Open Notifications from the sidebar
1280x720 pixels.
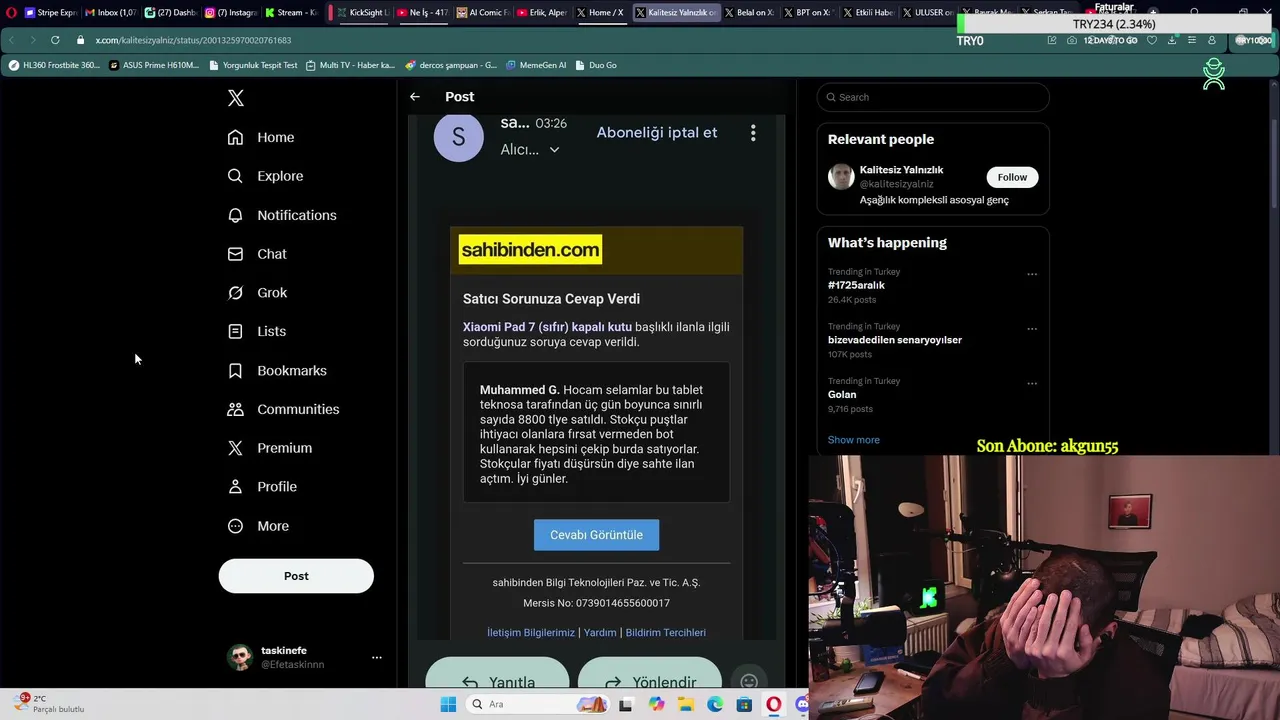click(x=282, y=215)
